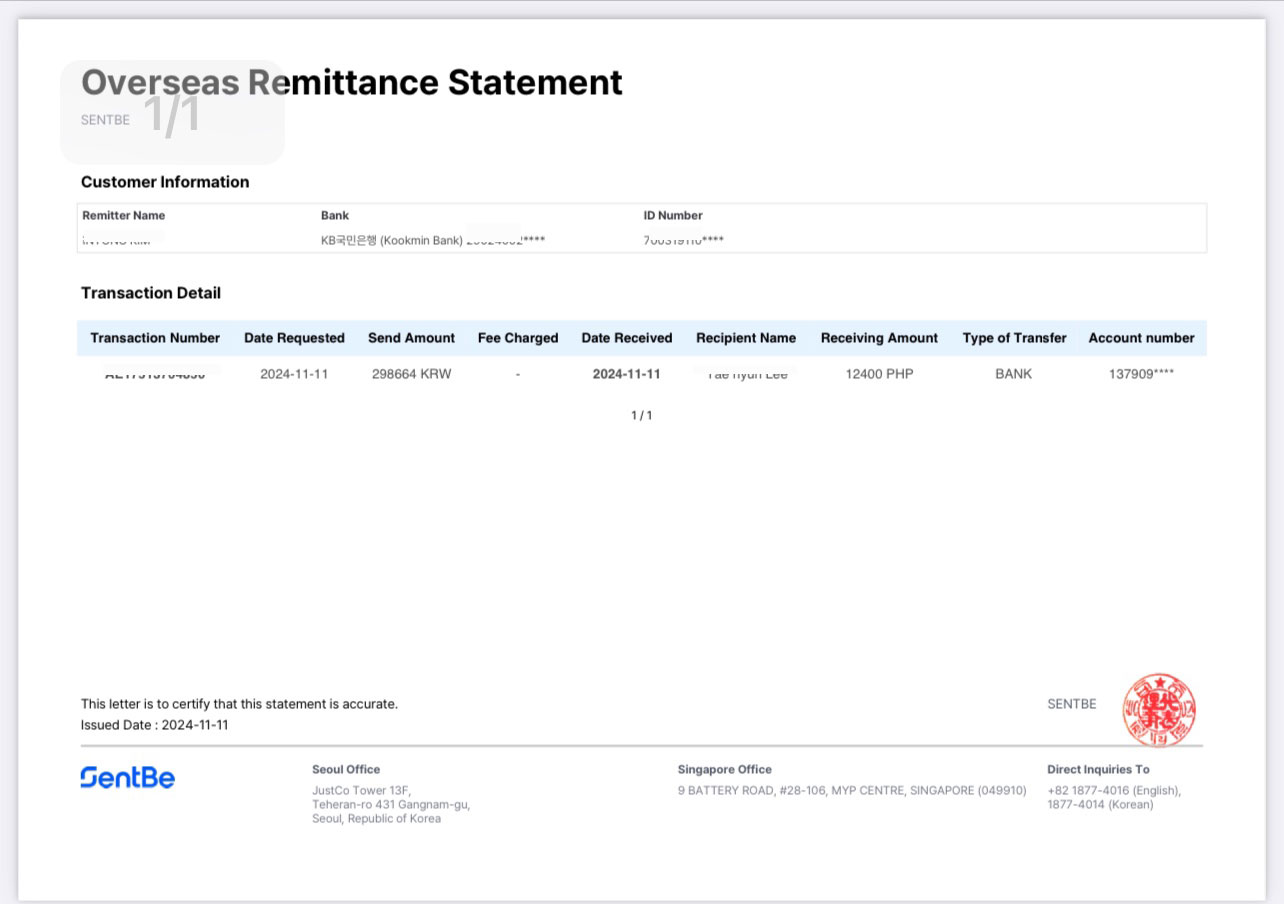Click the Type of Transfer column header
Image resolution: width=1284 pixels, height=904 pixels.
[x=1014, y=338]
